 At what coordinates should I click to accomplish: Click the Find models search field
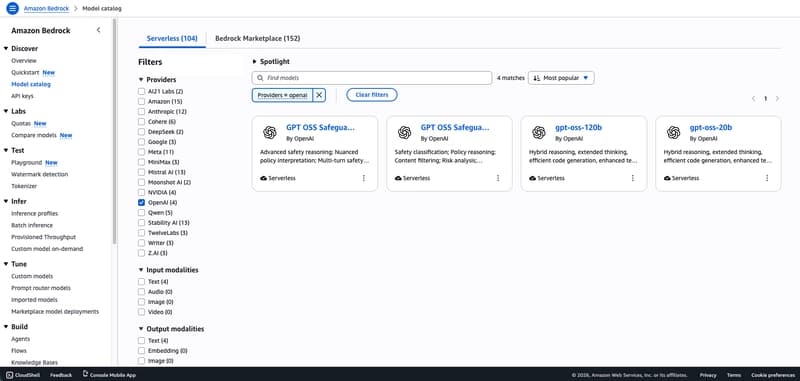[x=372, y=78]
